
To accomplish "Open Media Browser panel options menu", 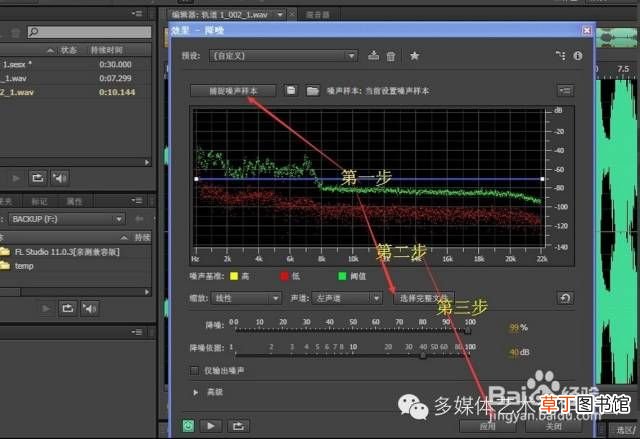I will tap(136, 201).
